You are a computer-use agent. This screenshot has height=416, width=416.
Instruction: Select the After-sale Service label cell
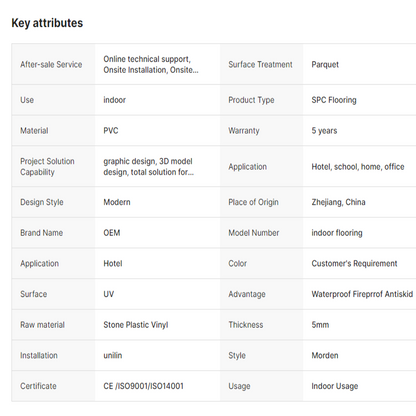point(53,64)
